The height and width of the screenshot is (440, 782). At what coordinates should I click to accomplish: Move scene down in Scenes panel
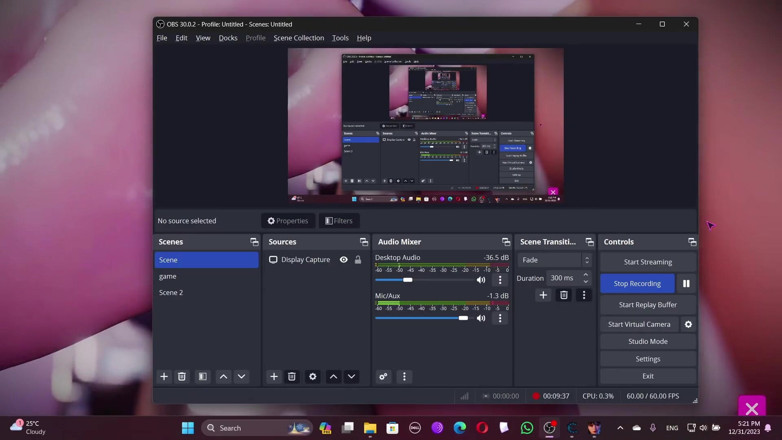241,377
